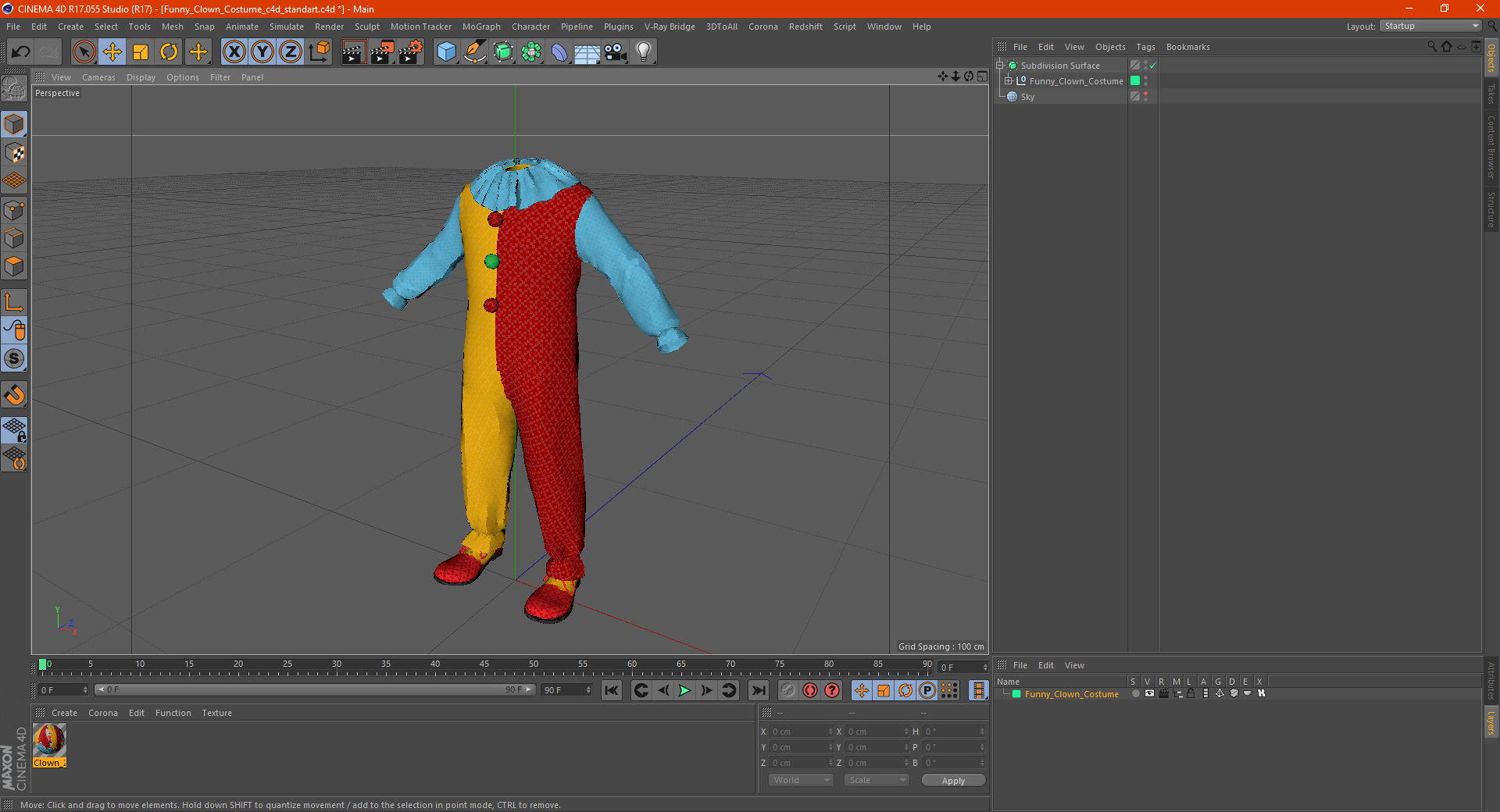The height and width of the screenshot is (812, 1500).
Task: Activate the Move tool
Action: pos(112,52)
